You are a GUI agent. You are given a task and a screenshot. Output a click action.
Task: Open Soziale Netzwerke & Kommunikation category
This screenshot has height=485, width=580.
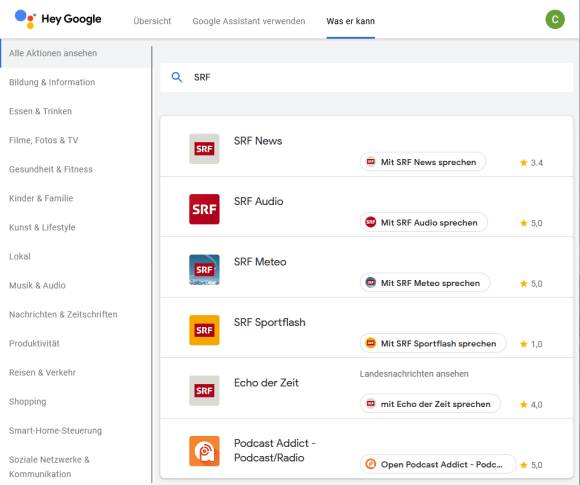coord(49,467)
